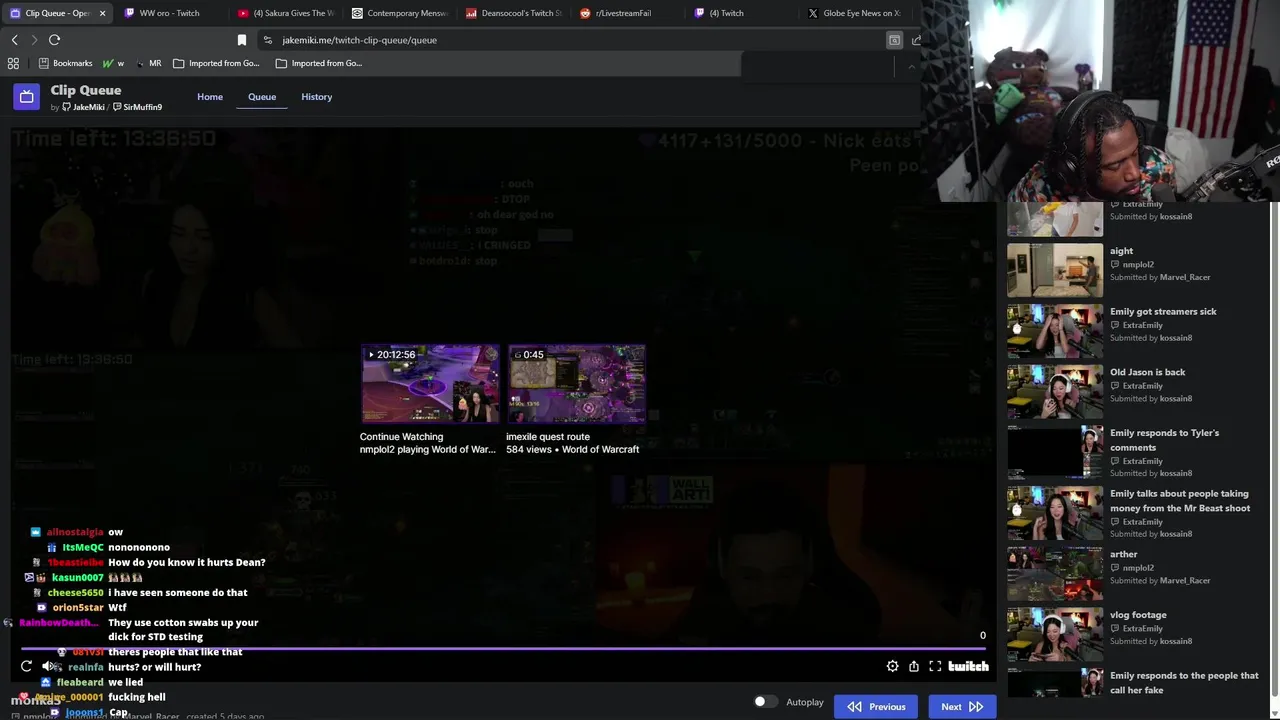
Task: Click the queue list scrollbar
Action: 1275,450
